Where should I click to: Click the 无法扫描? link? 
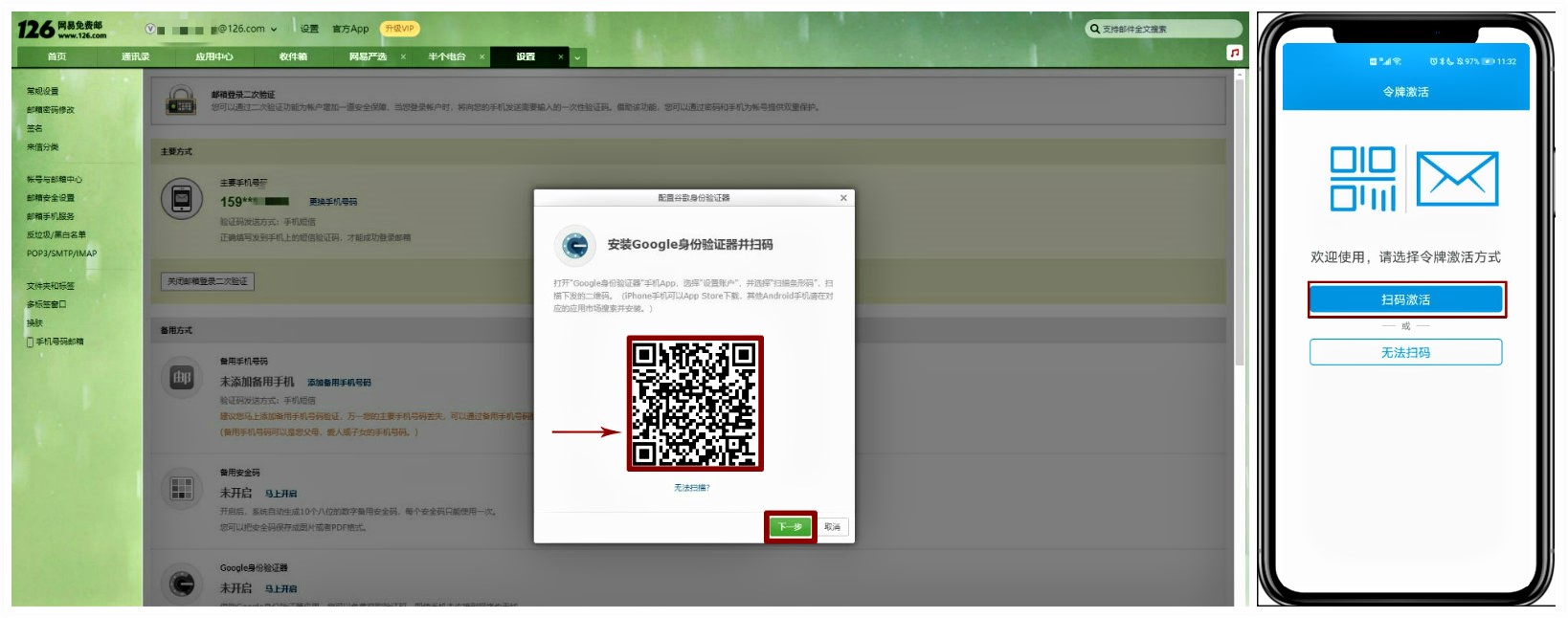tap(692, 488)
